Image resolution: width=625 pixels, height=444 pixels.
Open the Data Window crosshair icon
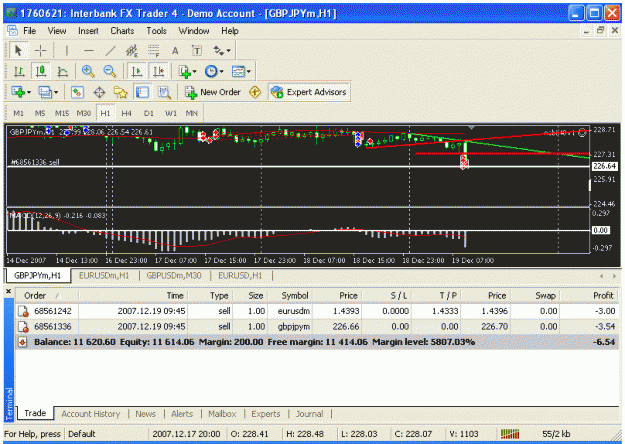[x=99, y=92]
